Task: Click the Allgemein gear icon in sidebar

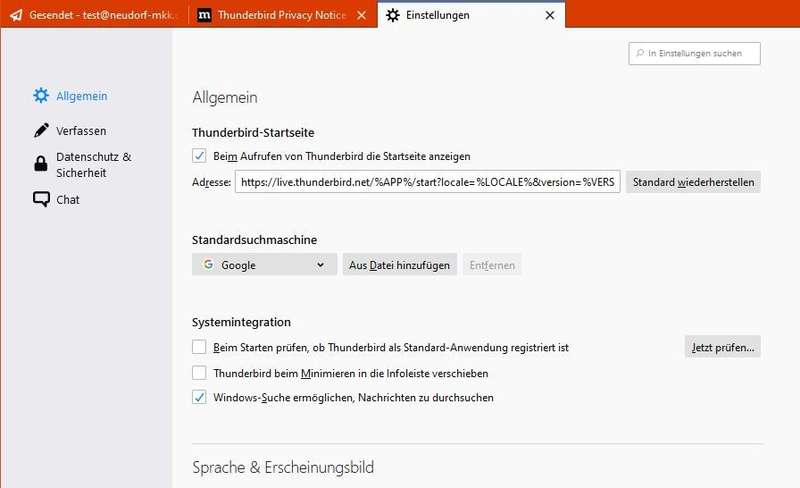Action: pos(41,96)
